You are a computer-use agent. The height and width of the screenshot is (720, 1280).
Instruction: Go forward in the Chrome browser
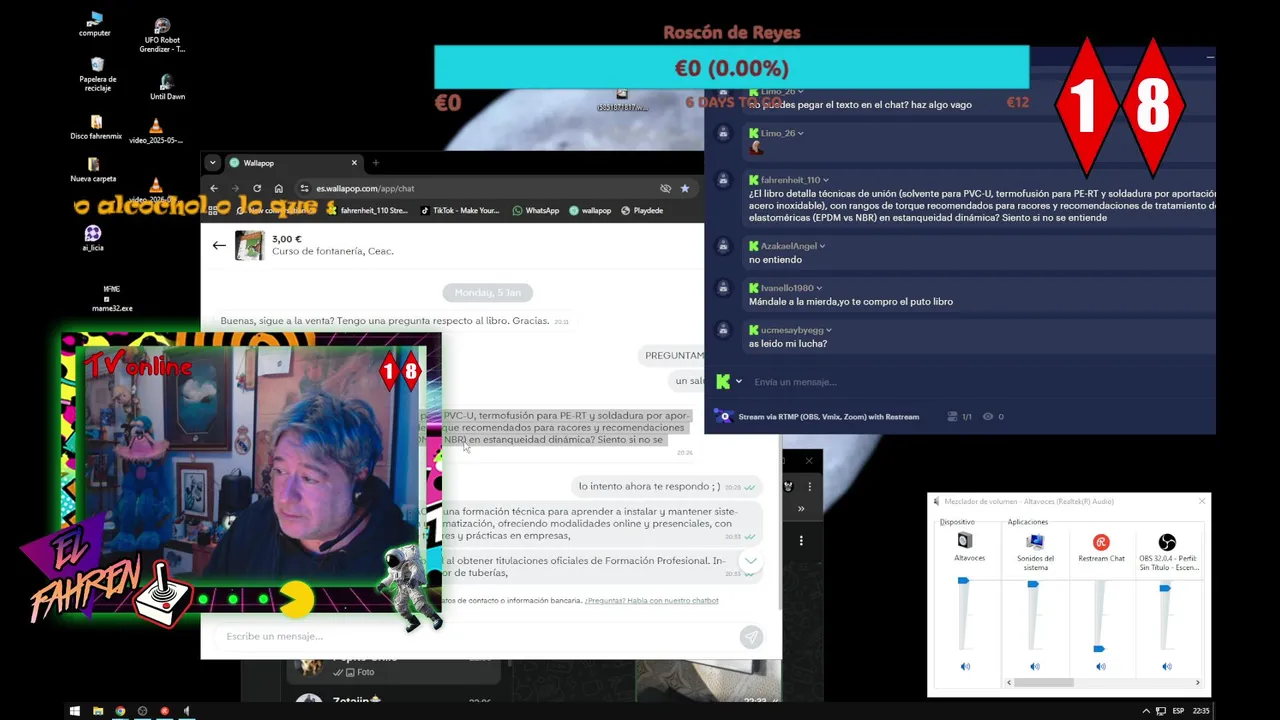click(x=236, y=188)
